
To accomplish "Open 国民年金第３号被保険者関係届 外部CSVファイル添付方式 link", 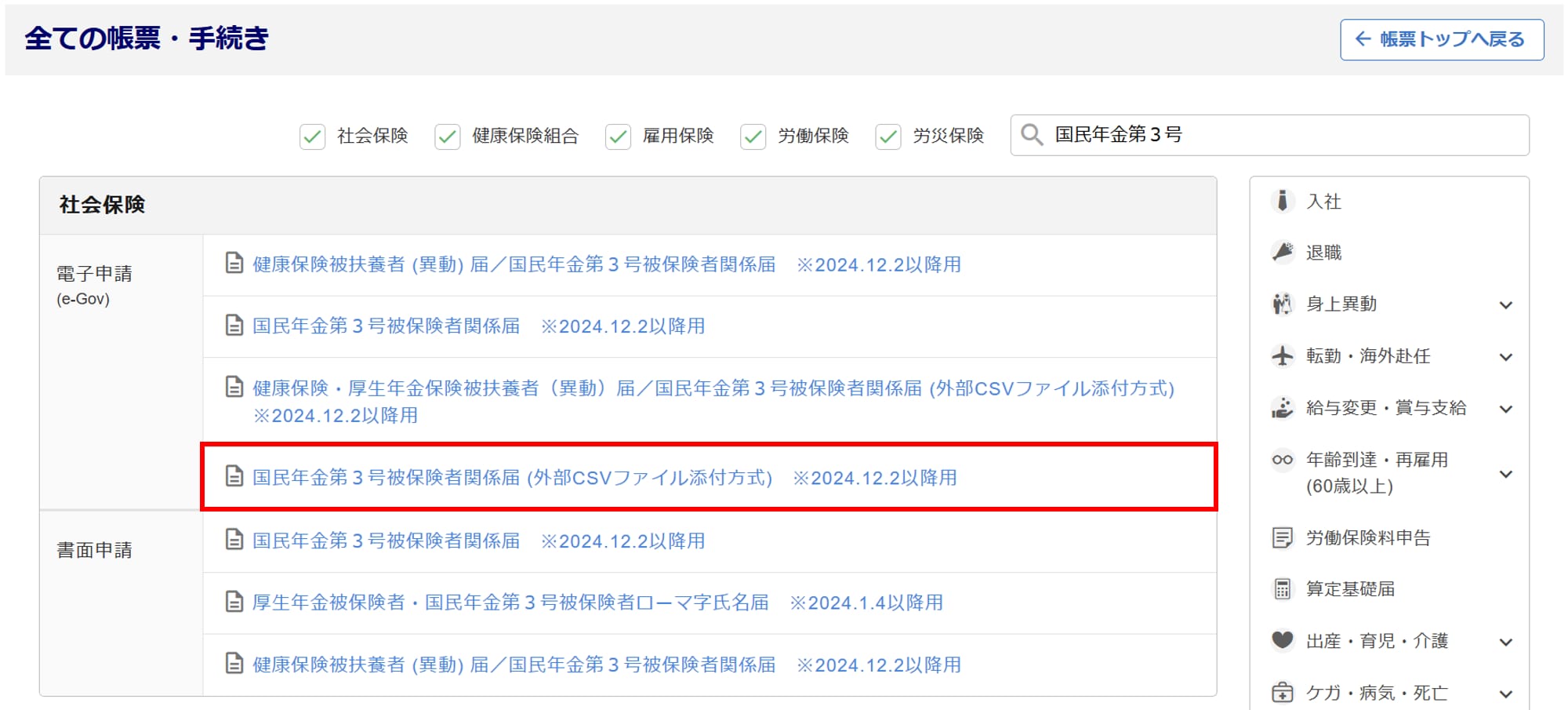I will (x=512, y=478).
